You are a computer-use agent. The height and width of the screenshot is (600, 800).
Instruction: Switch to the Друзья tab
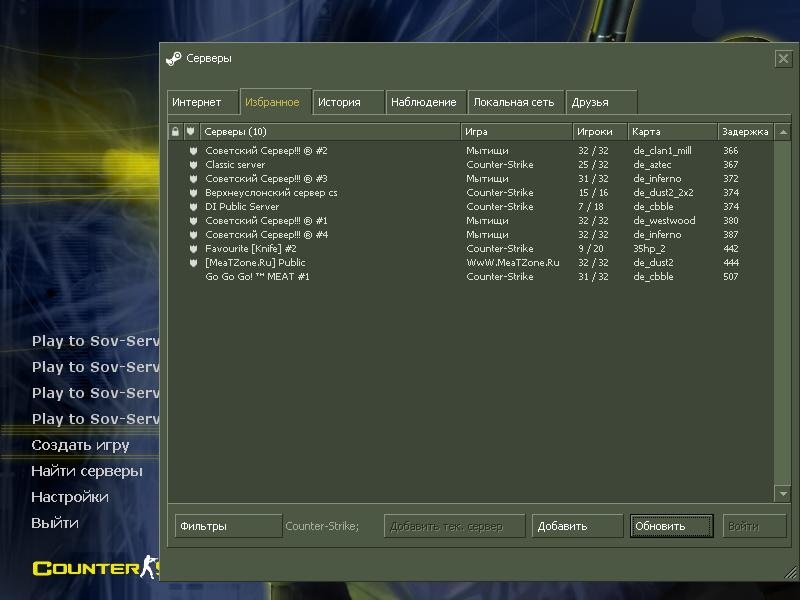click(x=602, y=102)
